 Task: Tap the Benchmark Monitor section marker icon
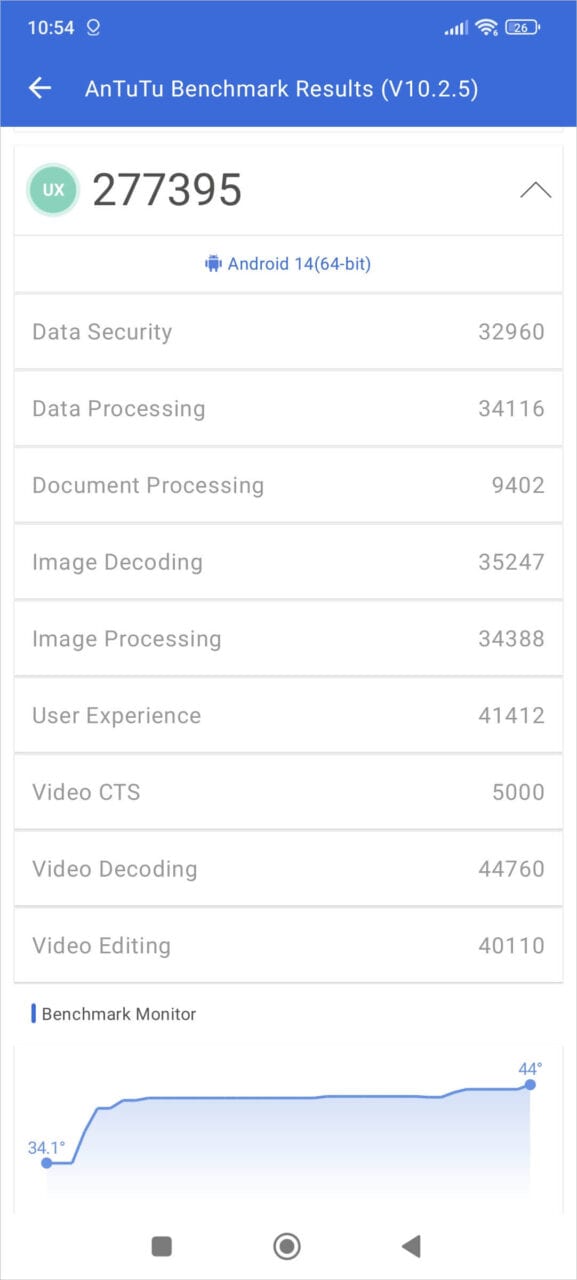35,1014
